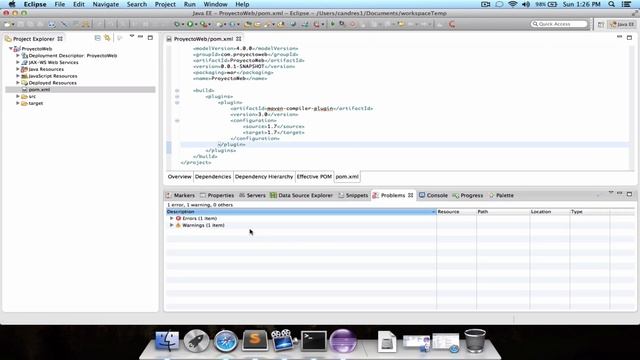
Task: Click the Open Perspective icon
Action: 601,24
